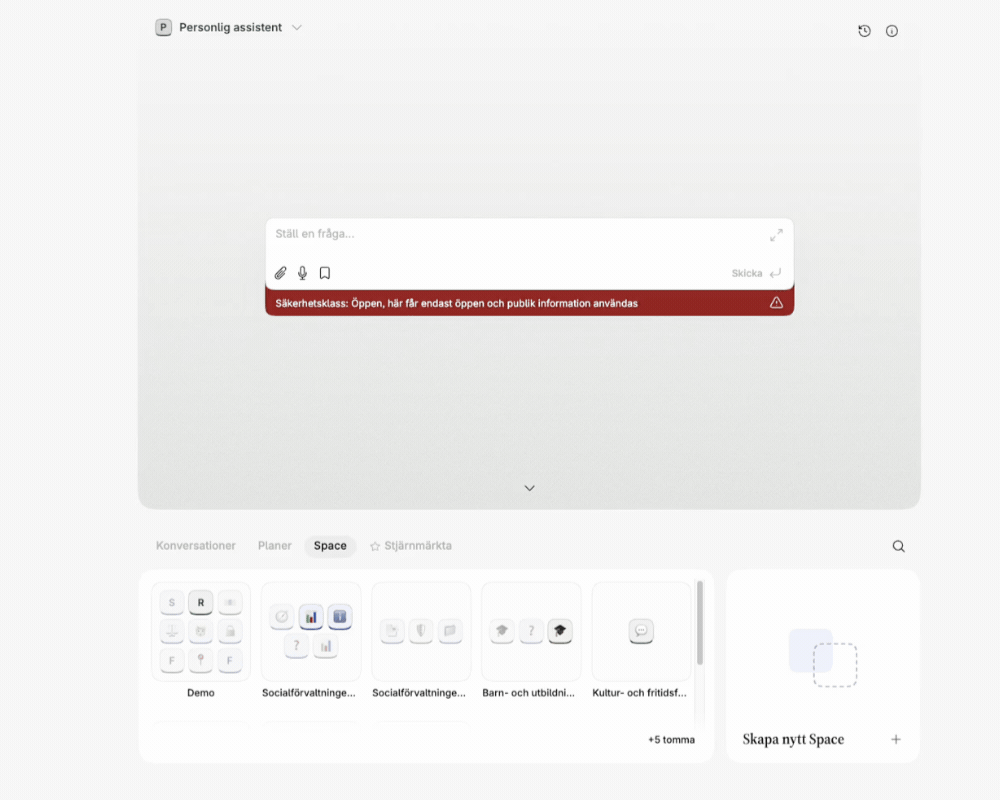The image size is (1000, 800).
Task: Click the search magnifier icon above Spaces
Action: coord(898,546)
